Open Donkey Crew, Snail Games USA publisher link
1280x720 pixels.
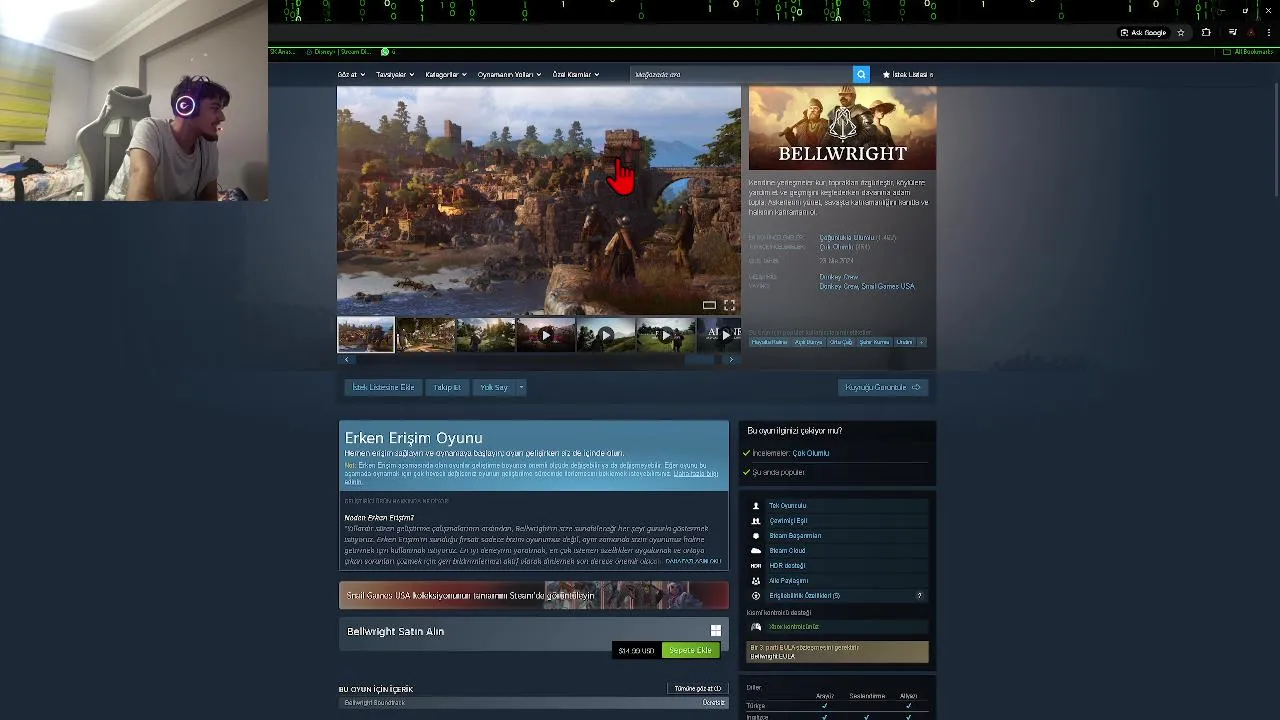[867, 286]
